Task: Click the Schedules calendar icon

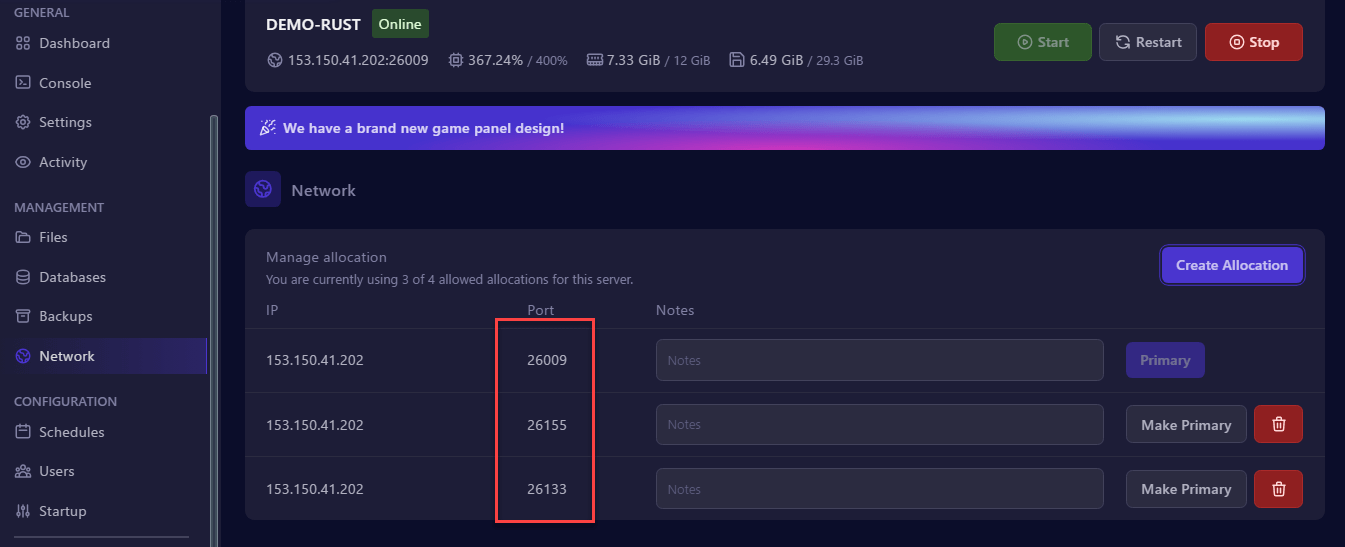Action: click(x=22, y=432)
